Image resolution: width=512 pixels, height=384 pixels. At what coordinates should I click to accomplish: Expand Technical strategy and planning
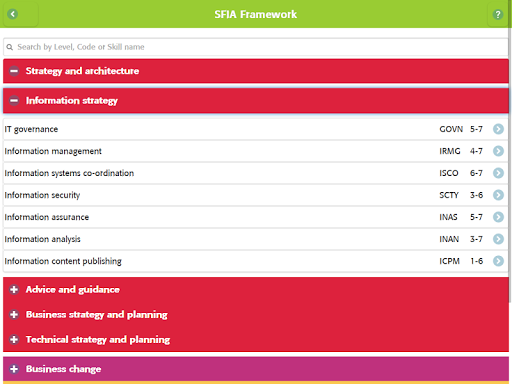click(x=14, y=339)
